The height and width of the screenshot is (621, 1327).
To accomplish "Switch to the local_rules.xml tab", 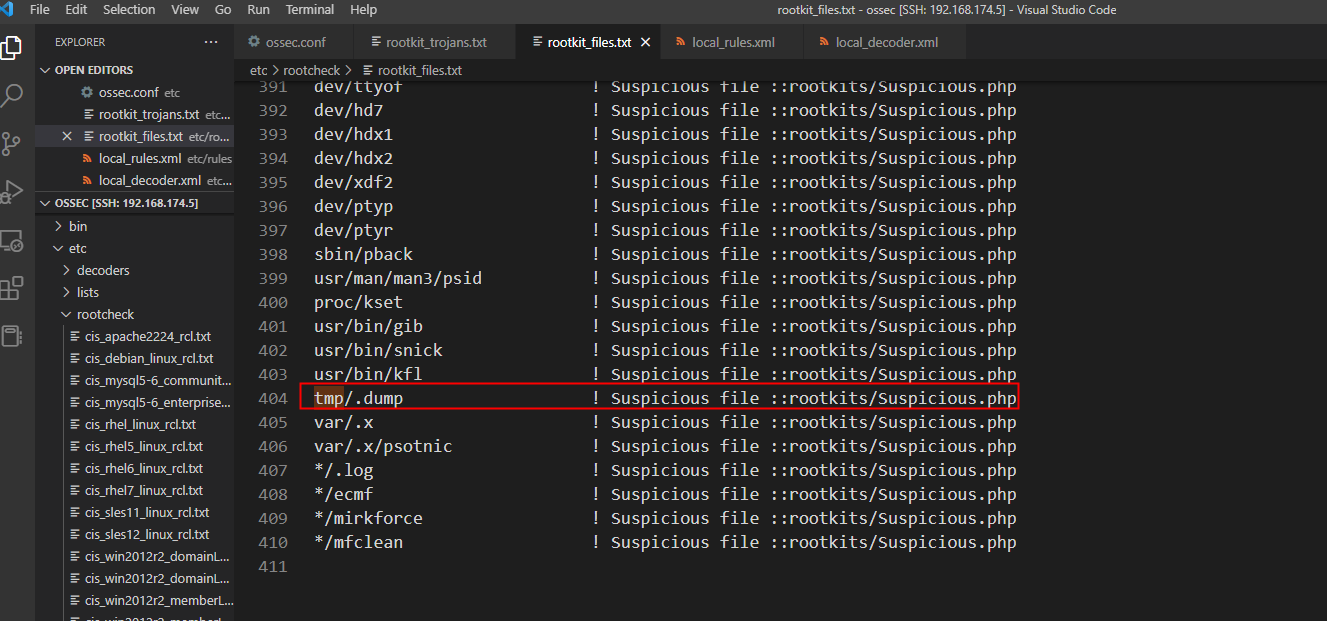I will [x=732, y=42].
